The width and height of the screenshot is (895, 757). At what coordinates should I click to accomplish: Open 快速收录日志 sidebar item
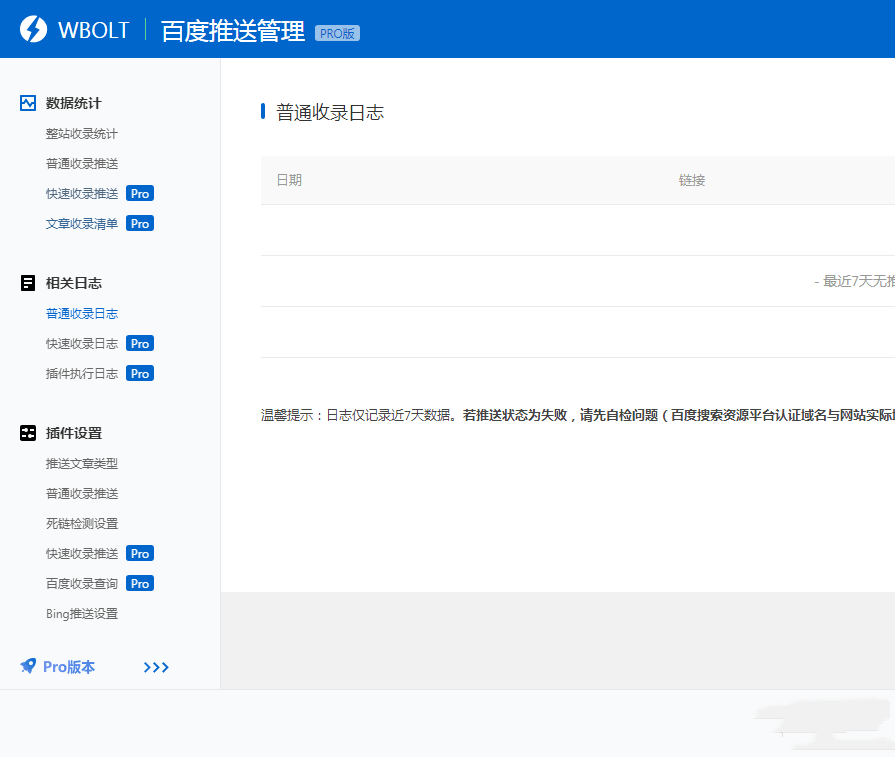click(x=82, y=344)
